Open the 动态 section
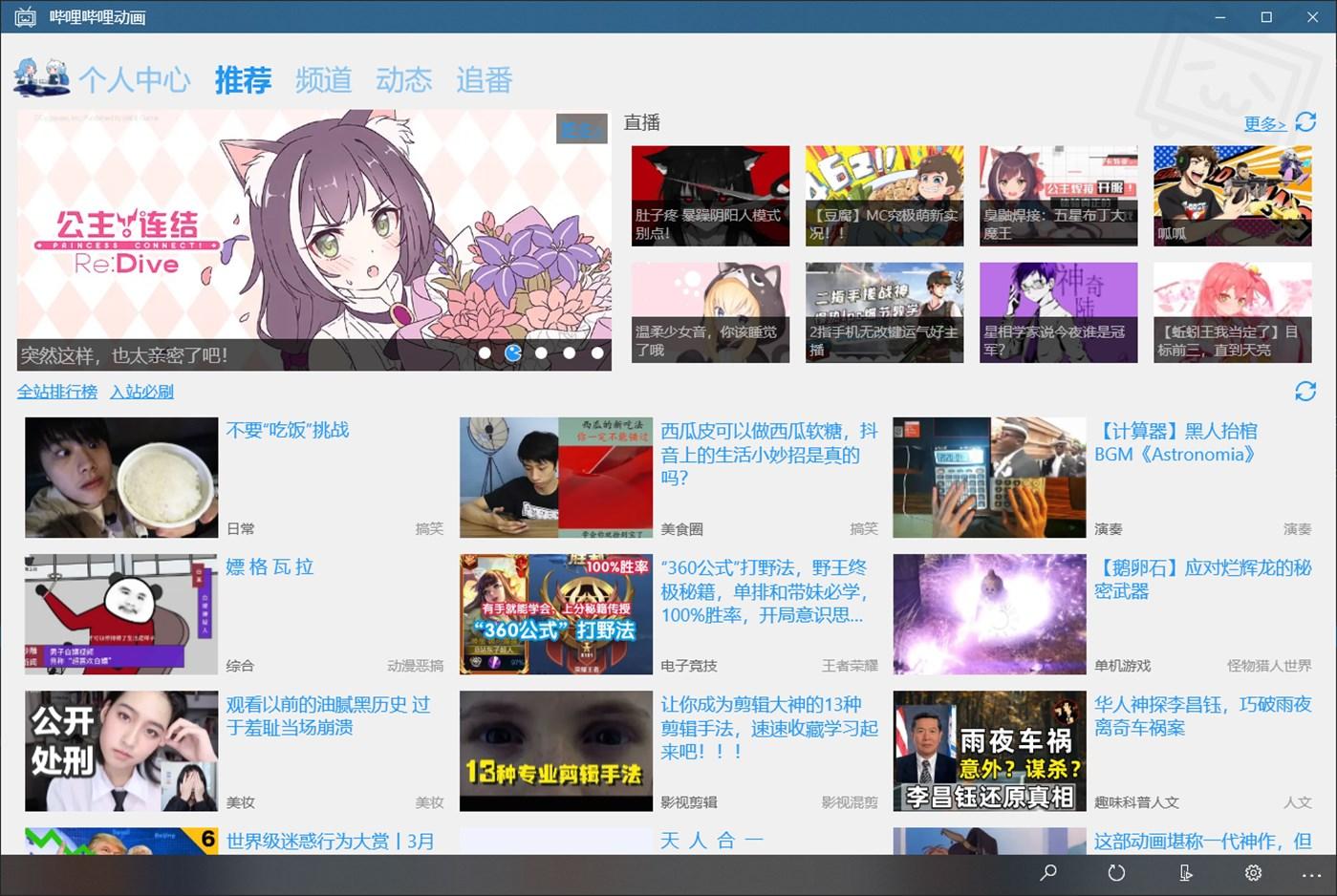 (x=404, y=80)
